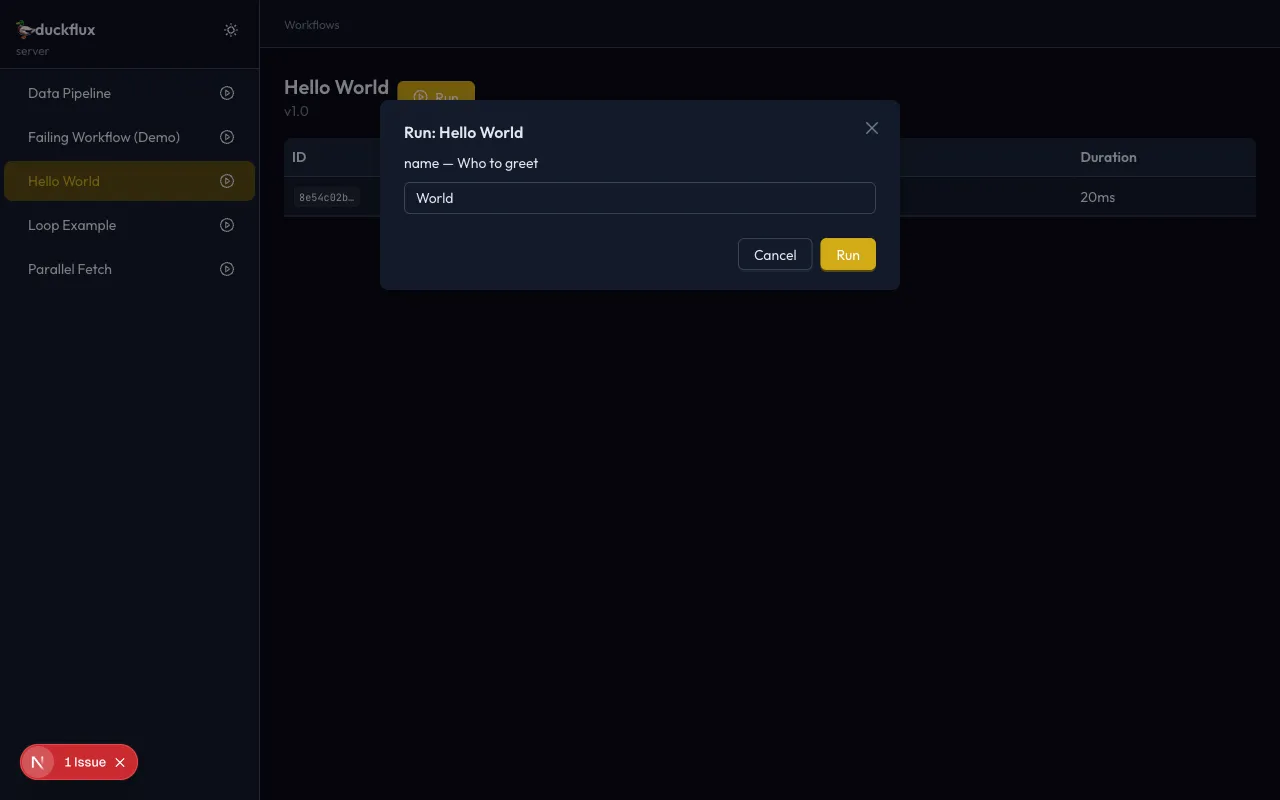Click the red N avatar icon
Viewport: 1280px width, 800px height.
[38, 762]
